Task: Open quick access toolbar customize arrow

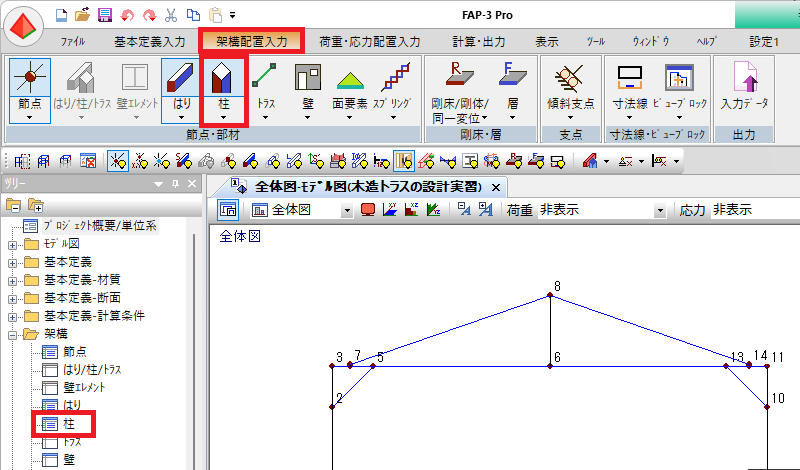Action: click(233, 15)
